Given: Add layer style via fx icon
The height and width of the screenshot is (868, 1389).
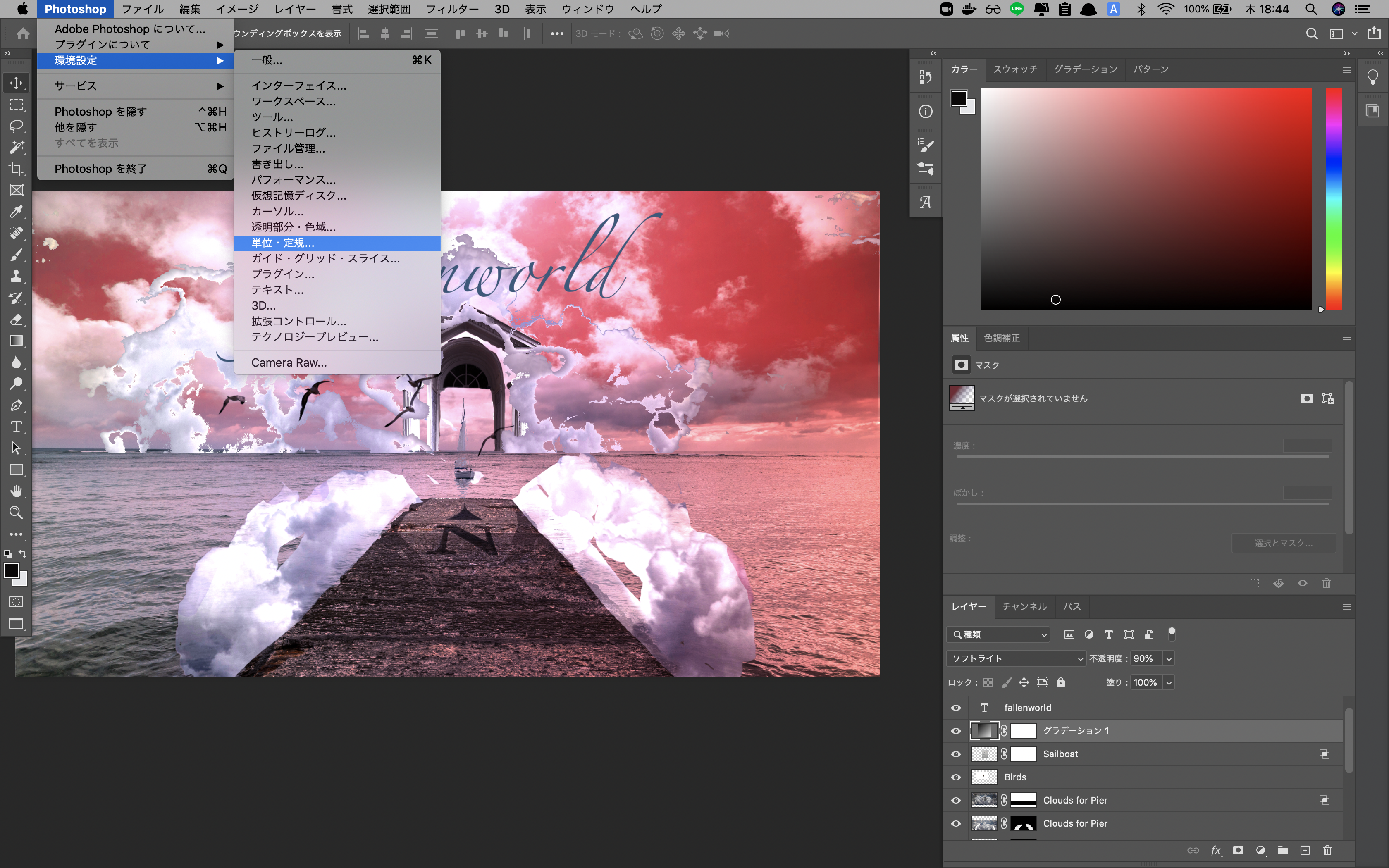Looking at the screenshot, I should click(1215, 850).
